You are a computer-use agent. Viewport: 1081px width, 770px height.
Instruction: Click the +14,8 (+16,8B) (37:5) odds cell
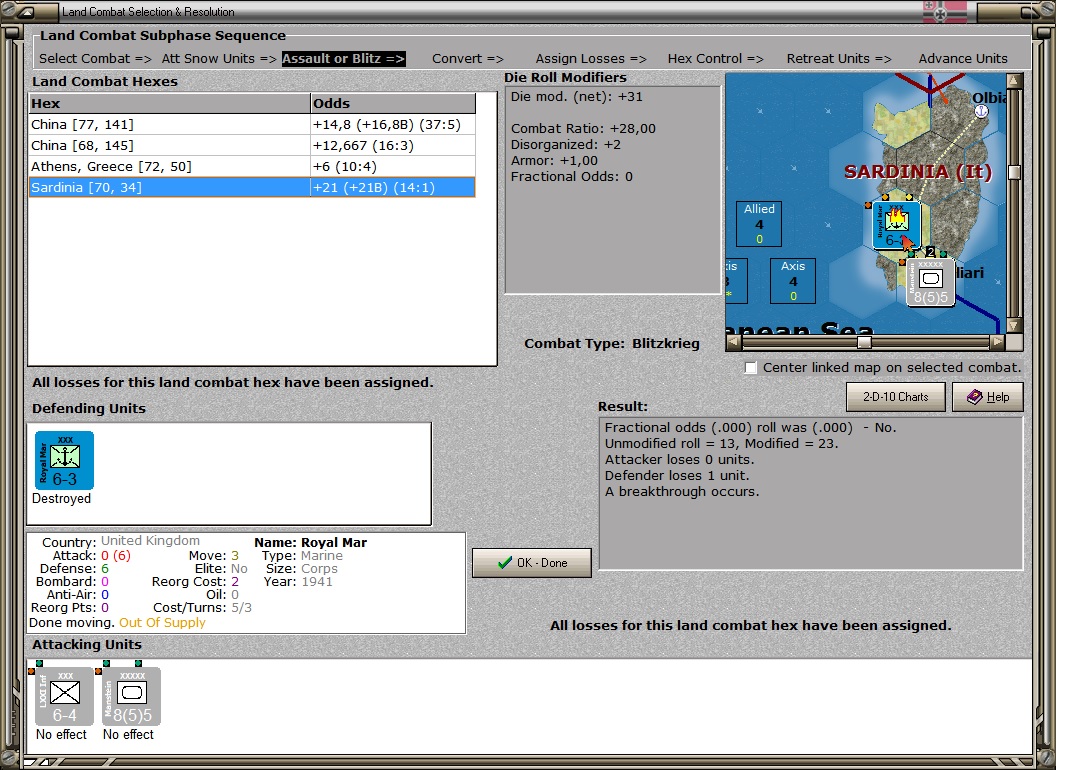tap(393, 125)
